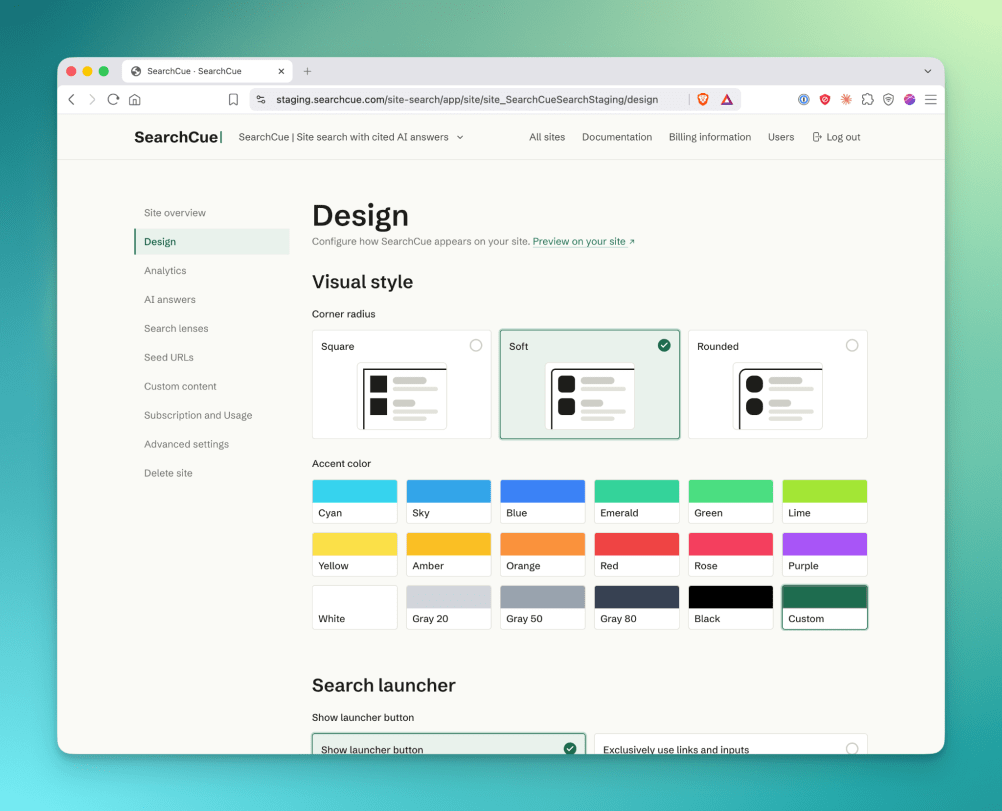This screenshot has width=1002, height=811.
Task: Open the Brave Shields lion icon
Action: (703, 100)
